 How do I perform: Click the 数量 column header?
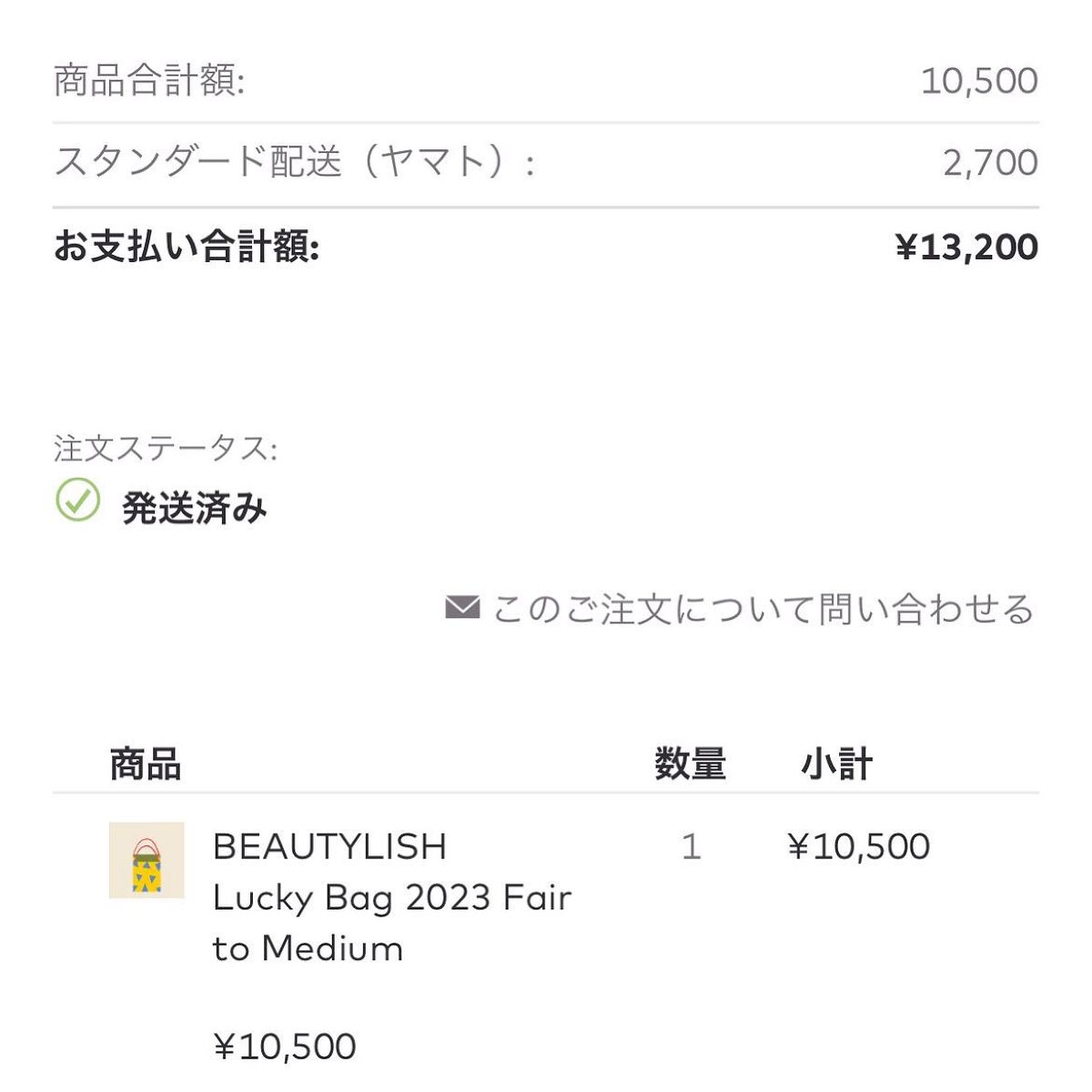click(690, 763)
